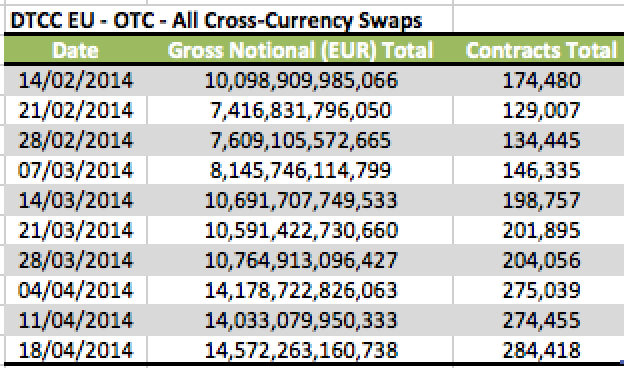Select date cell 18/04/2014
The height and width of the screenshot is (368, 624).
click(76, 350)
